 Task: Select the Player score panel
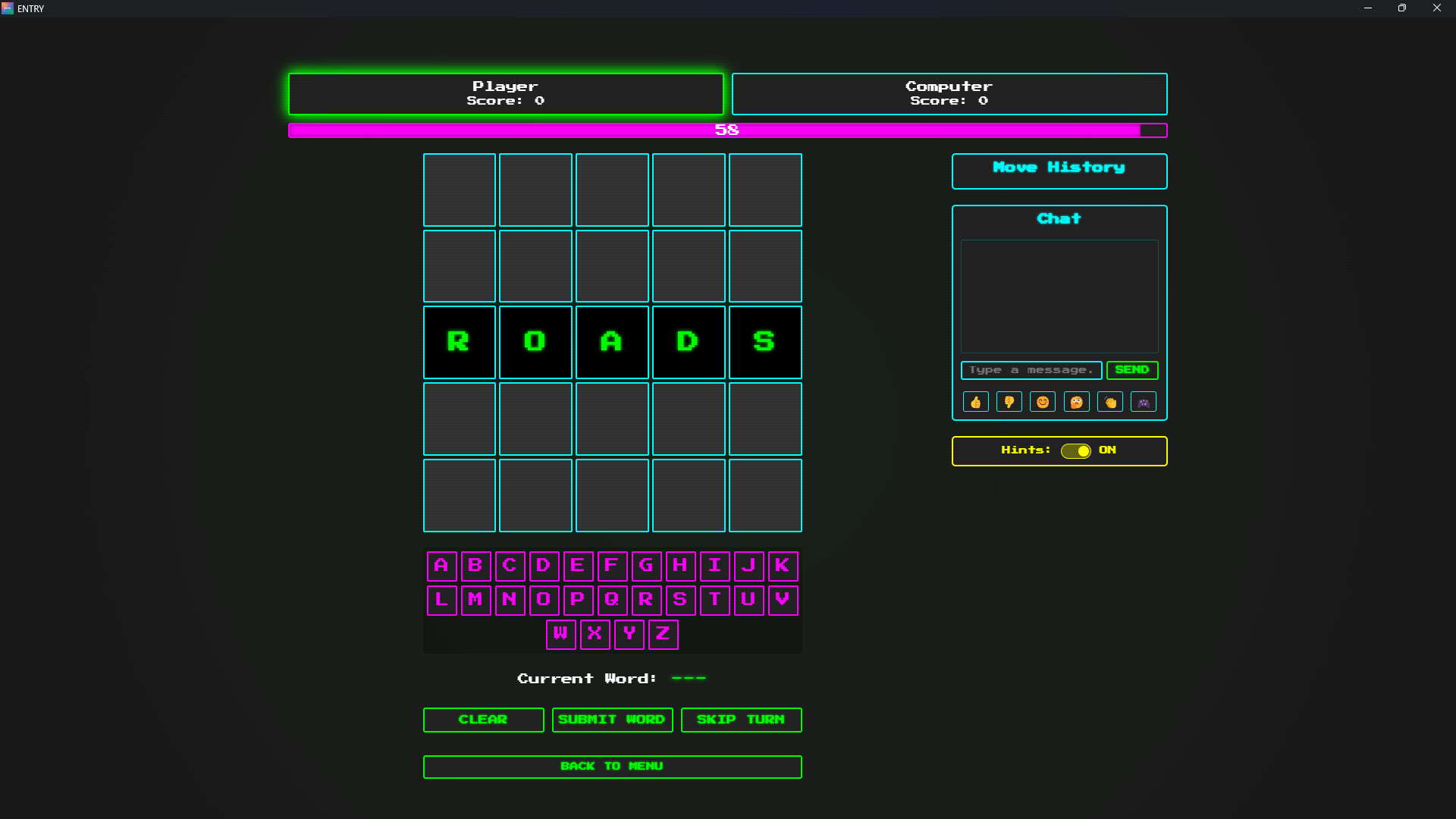(x=506, y=94)
